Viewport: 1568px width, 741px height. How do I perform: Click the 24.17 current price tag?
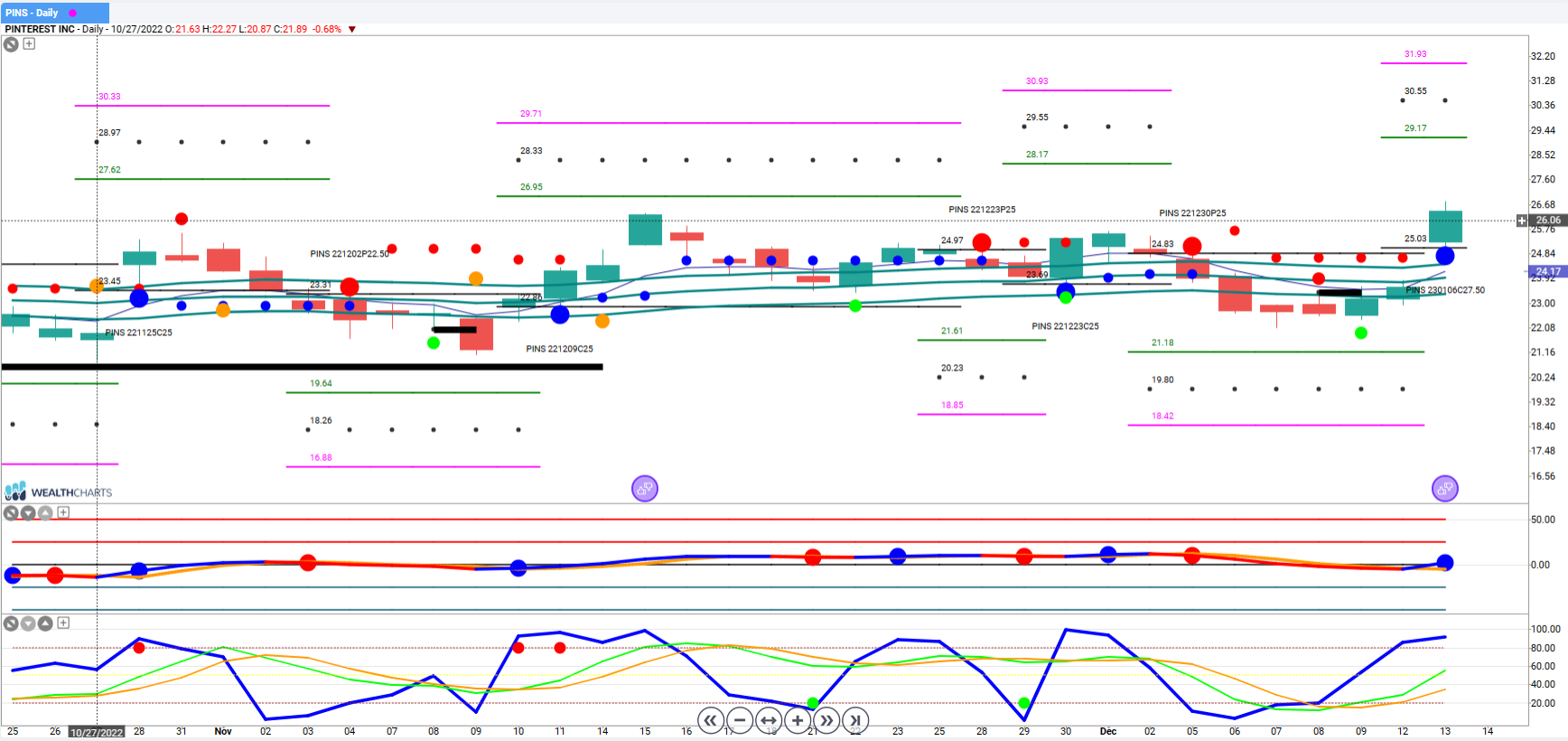(1548, 271)
